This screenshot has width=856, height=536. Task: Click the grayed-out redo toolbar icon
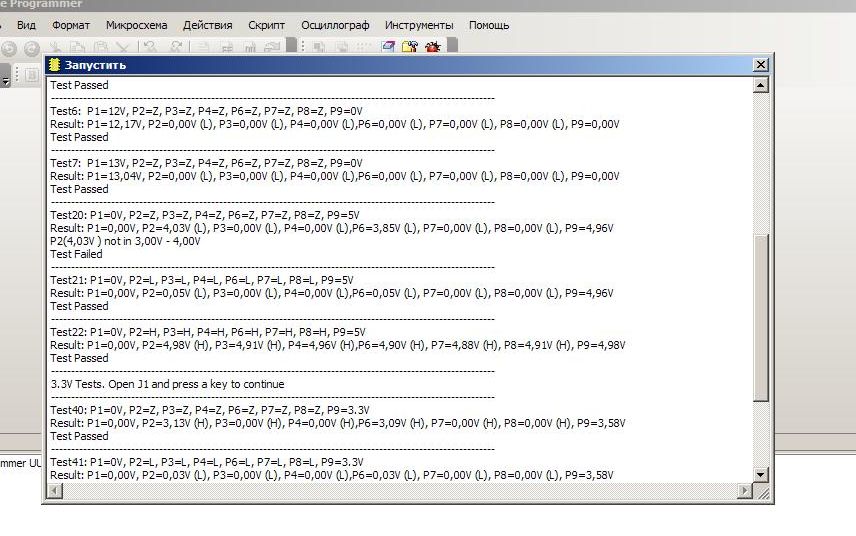click(x=176, y=47)
